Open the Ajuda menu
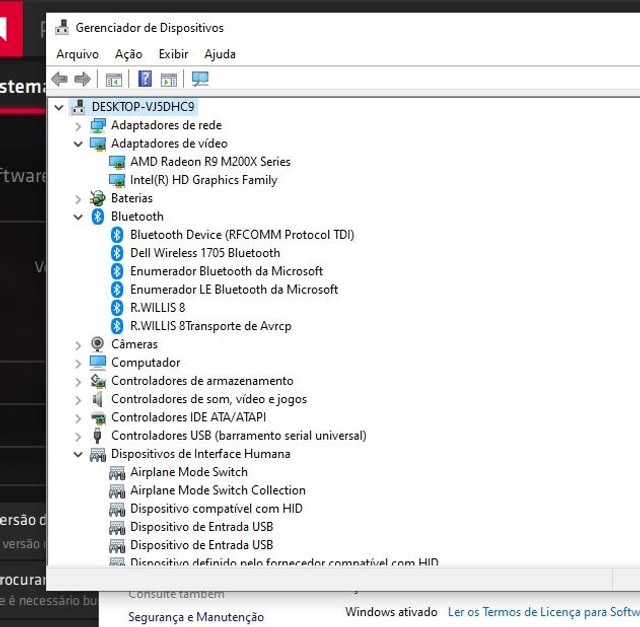The image size is (640, 627). [220, 54]
